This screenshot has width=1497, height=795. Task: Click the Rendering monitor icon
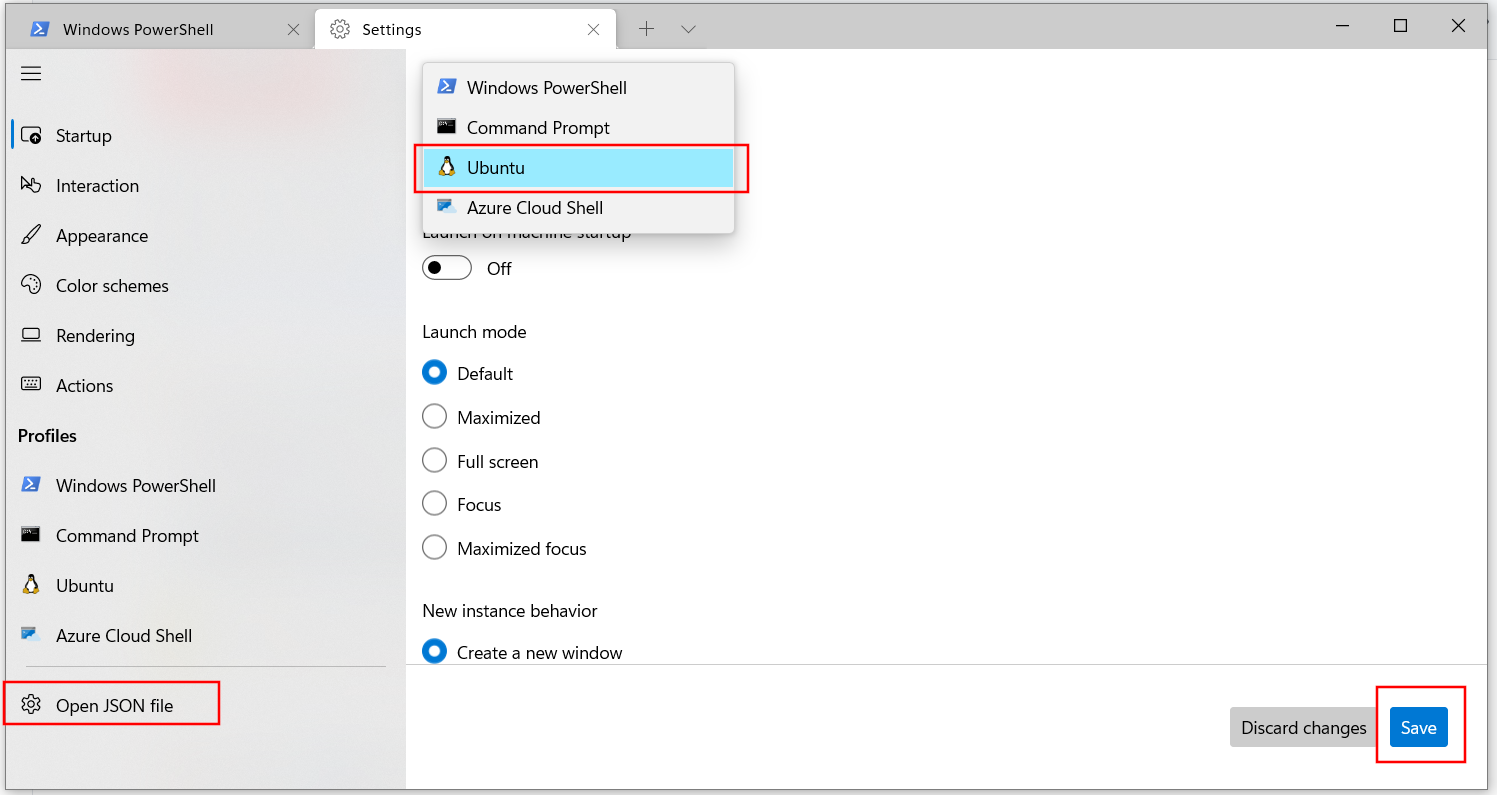point(31,335)
